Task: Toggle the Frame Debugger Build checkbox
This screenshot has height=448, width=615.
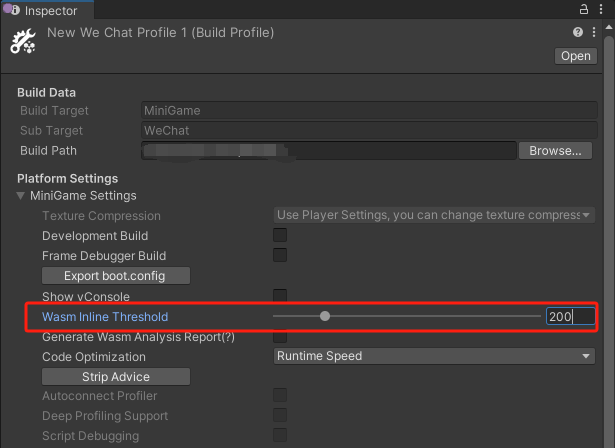Action: 280,256
